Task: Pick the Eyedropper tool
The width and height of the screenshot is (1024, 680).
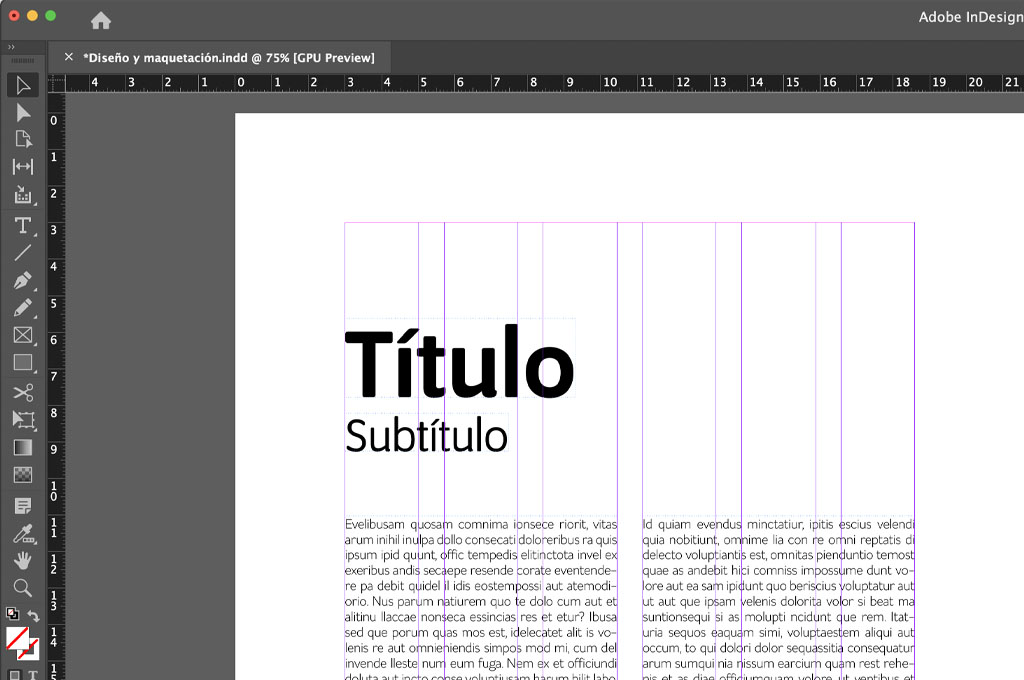Action: pos(23,534)
